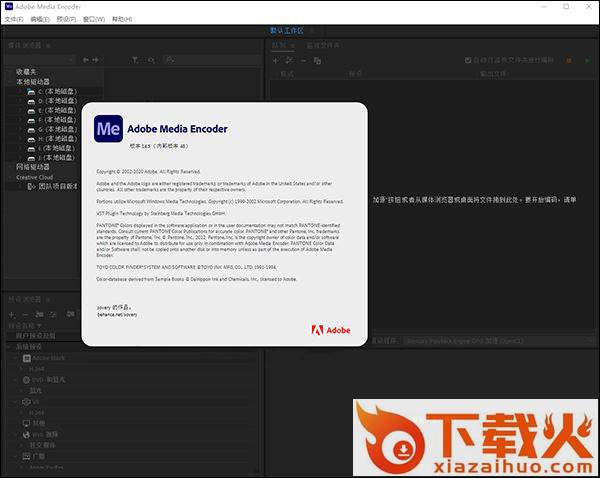
Task: Click the red stop queue button
Action: coord(569,60)
